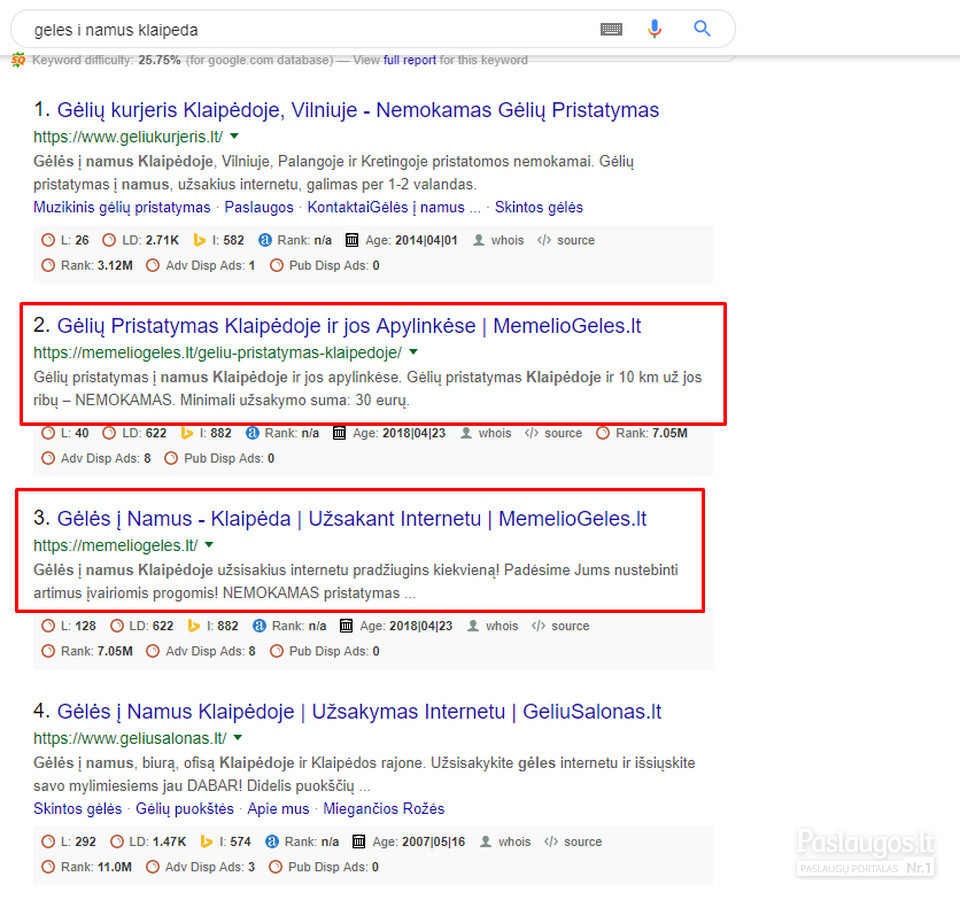960x900 pixels.
Task: Click 'LD: 1.47K' metric under result 4
Action: (148, 842)
